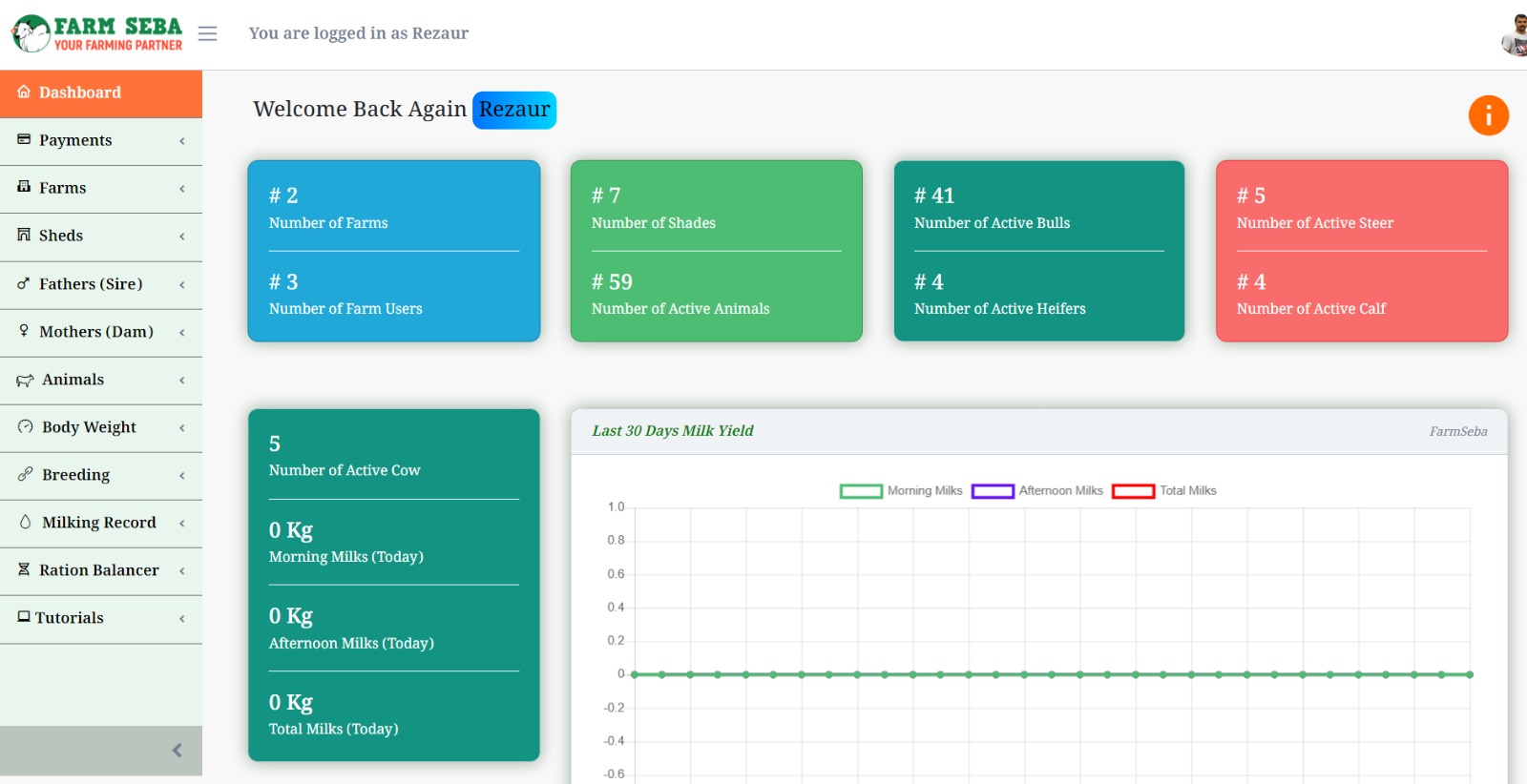Open the user profile avatar
Screen dimensions: 1527x784
coord(1515,35)
